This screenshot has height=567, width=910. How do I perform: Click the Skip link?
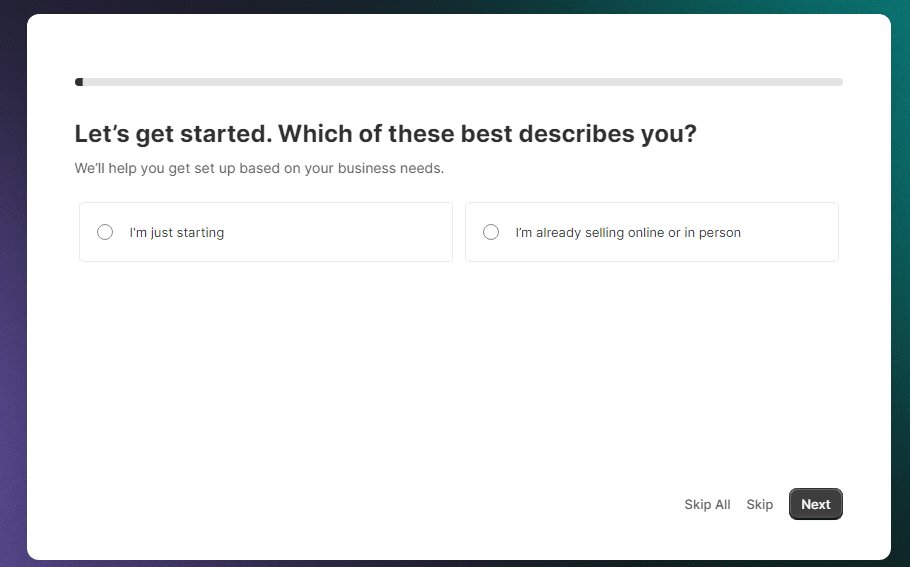(759, 505)
